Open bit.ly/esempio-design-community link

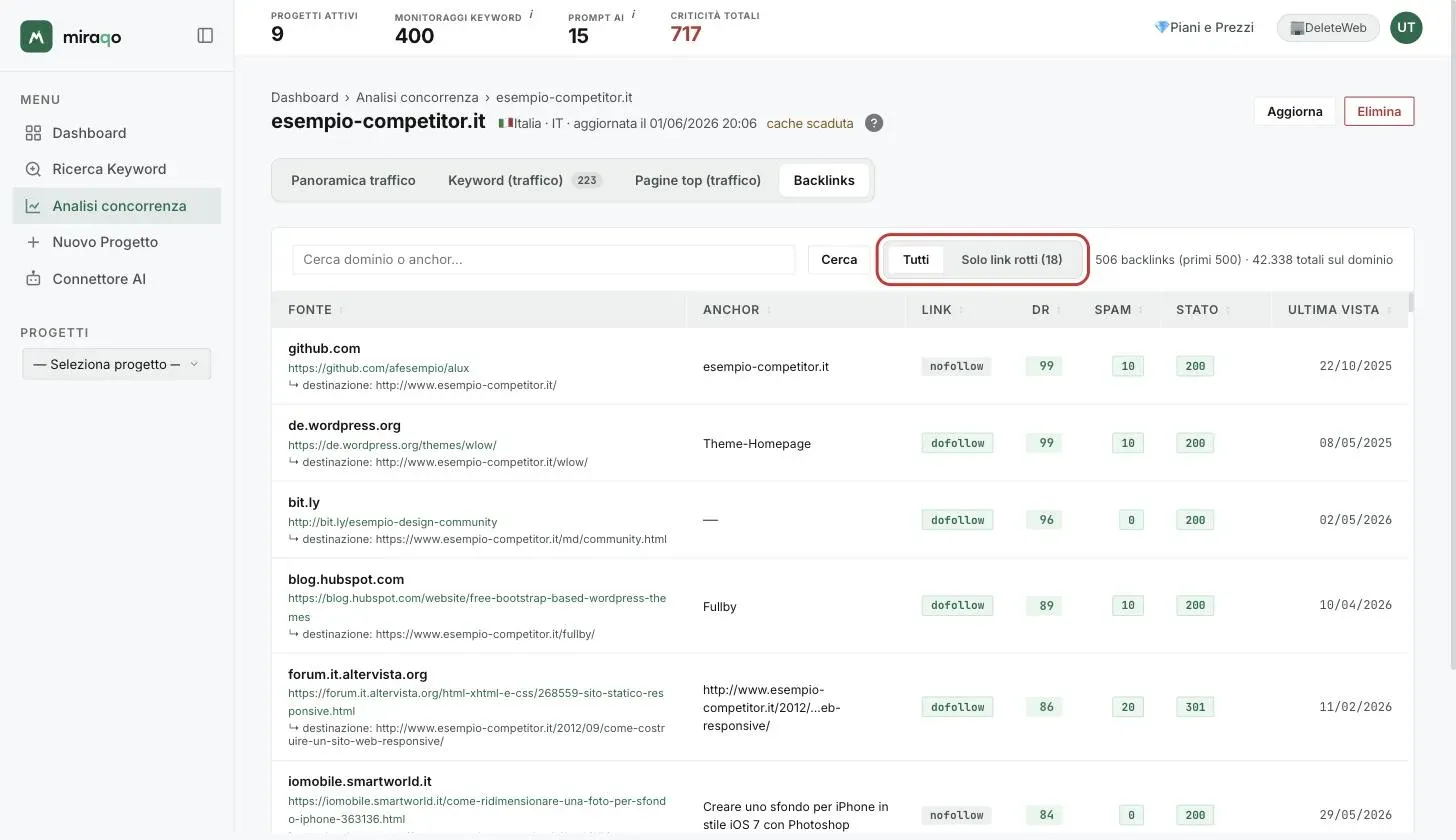(x=392, y=522)
